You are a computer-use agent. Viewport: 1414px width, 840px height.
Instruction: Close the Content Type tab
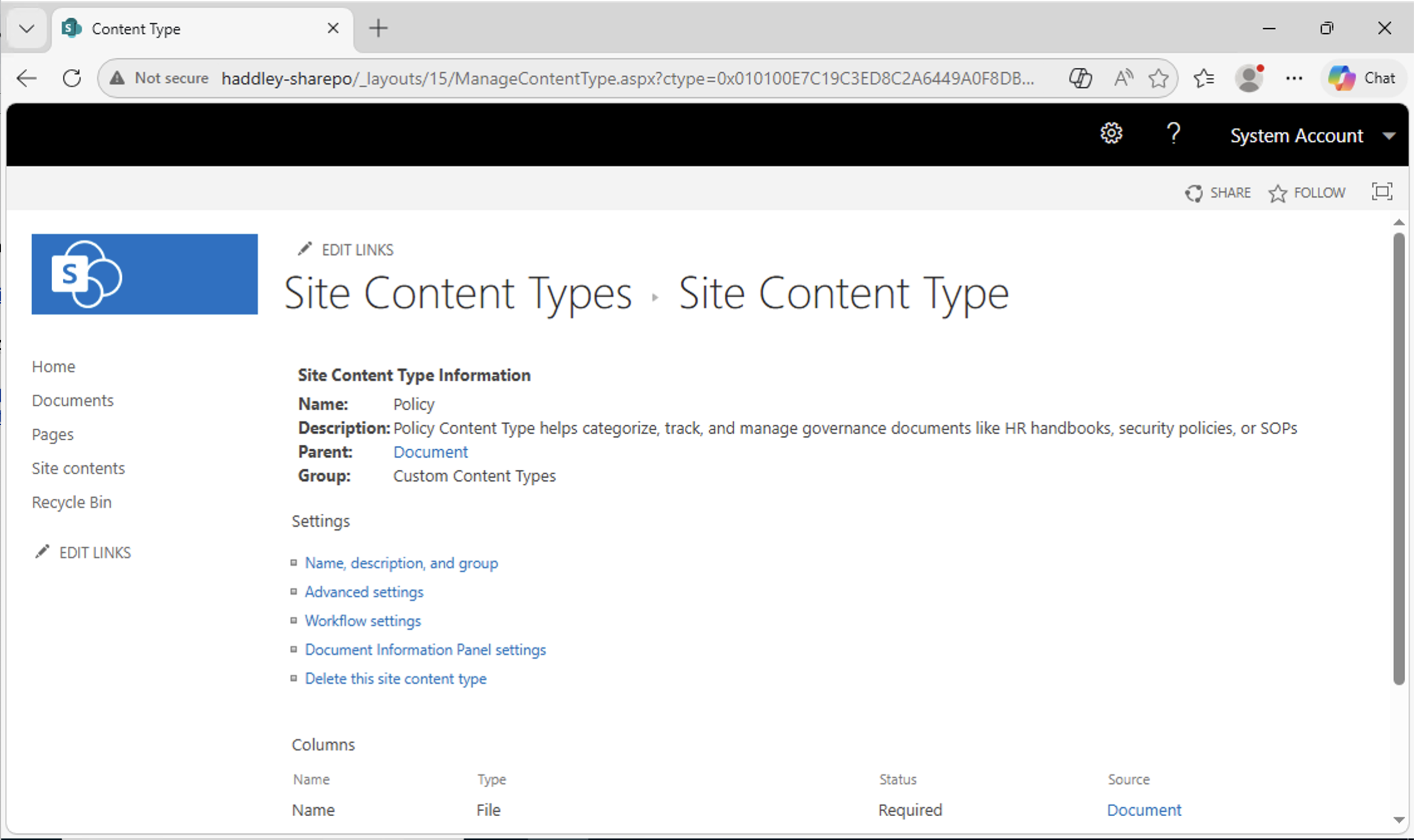(x=333, y=28)
